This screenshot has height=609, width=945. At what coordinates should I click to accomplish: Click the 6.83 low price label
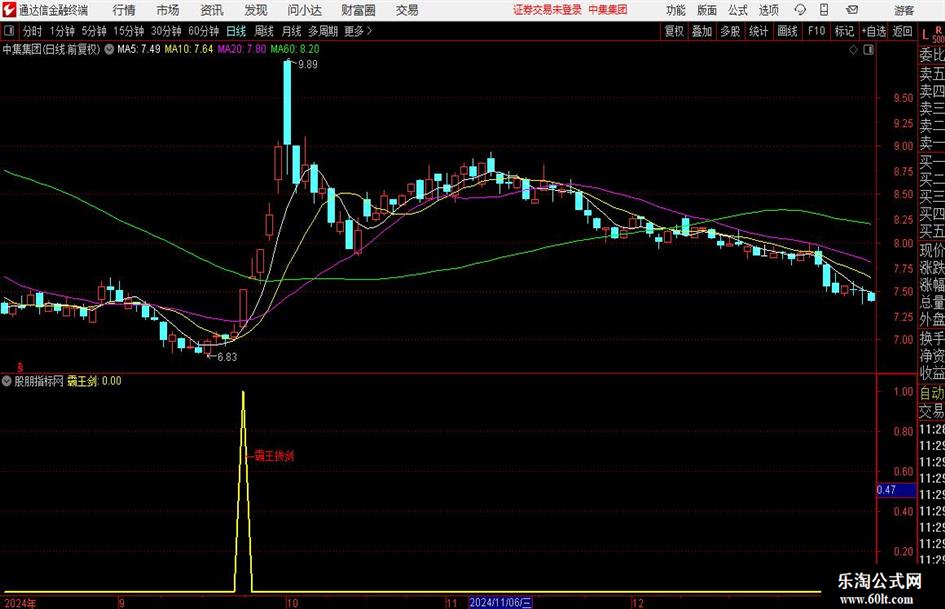pyautogui.click(x=227, y=357)
